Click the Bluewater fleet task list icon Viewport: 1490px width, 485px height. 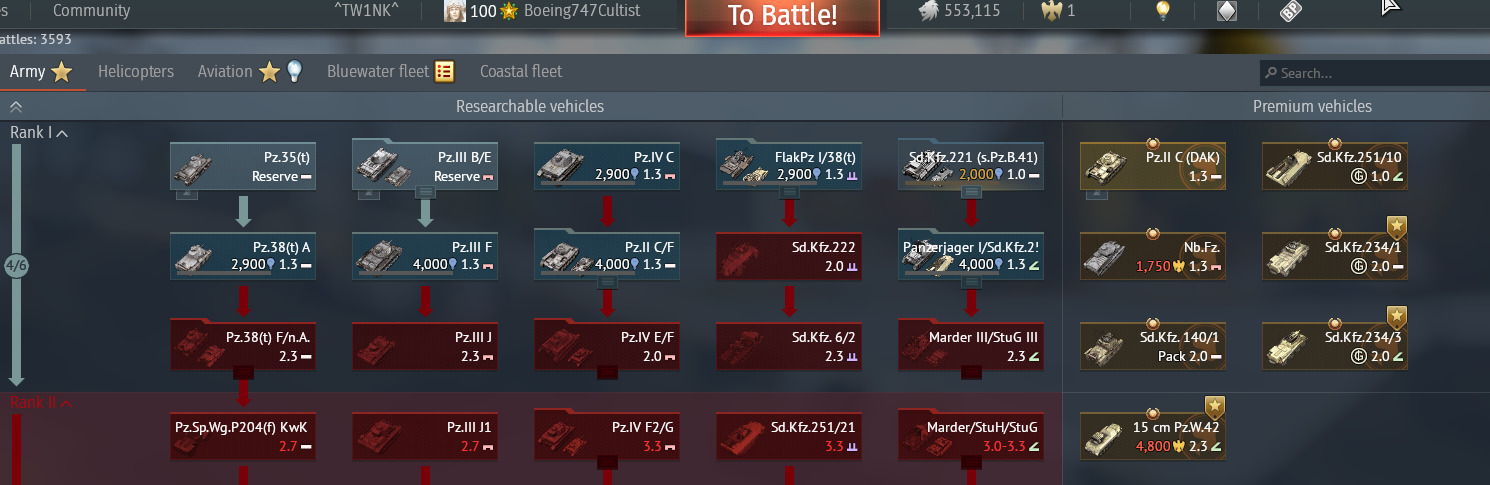pyautogui.click(x=445, y=71)
